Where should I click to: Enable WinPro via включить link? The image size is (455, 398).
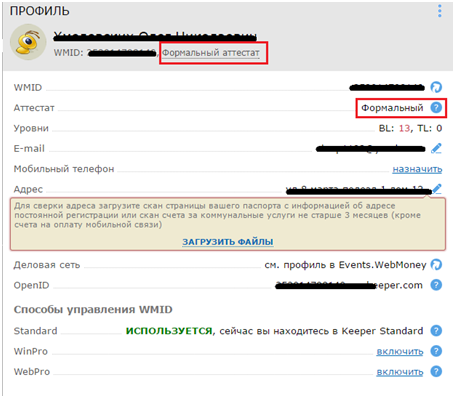pos(400,351)
